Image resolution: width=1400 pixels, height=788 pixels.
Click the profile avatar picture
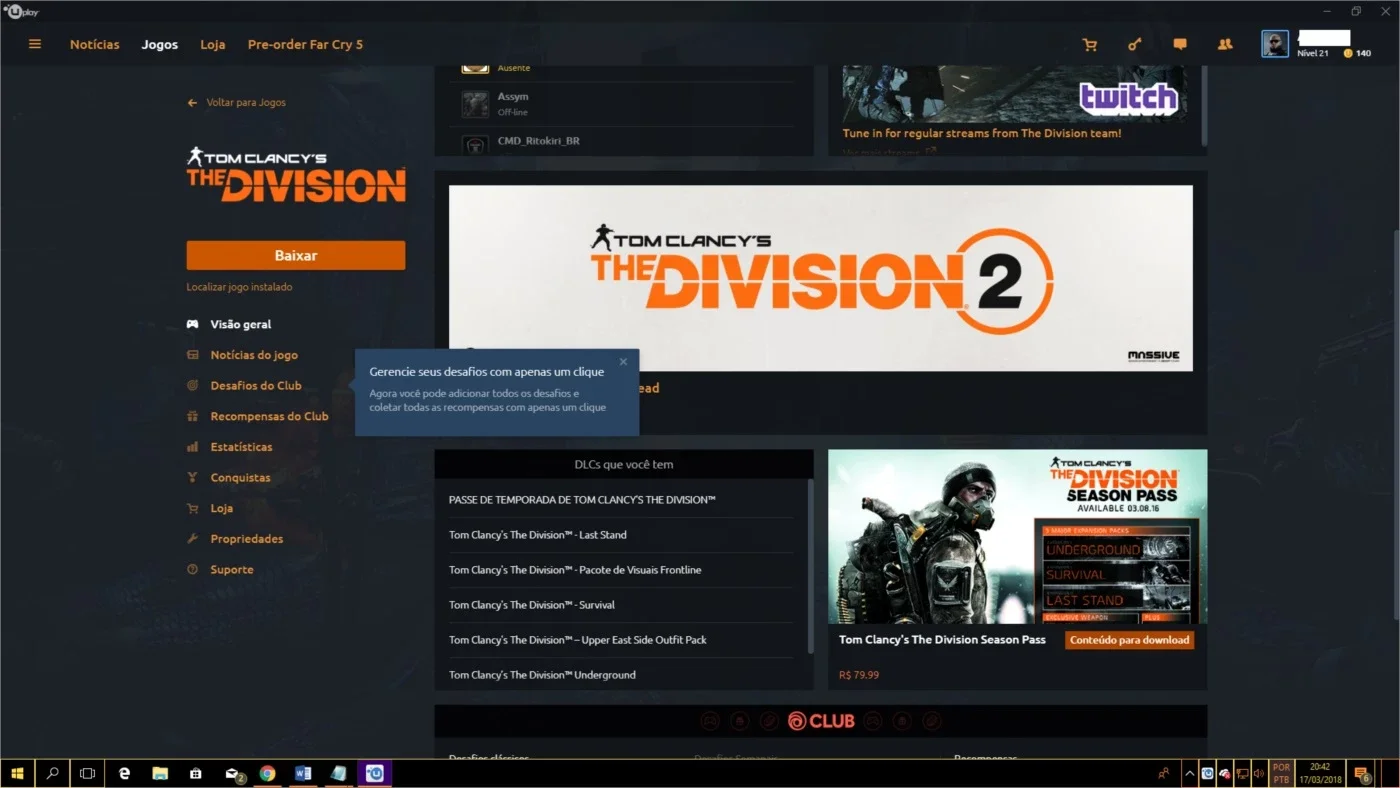tap(1275, 44)
